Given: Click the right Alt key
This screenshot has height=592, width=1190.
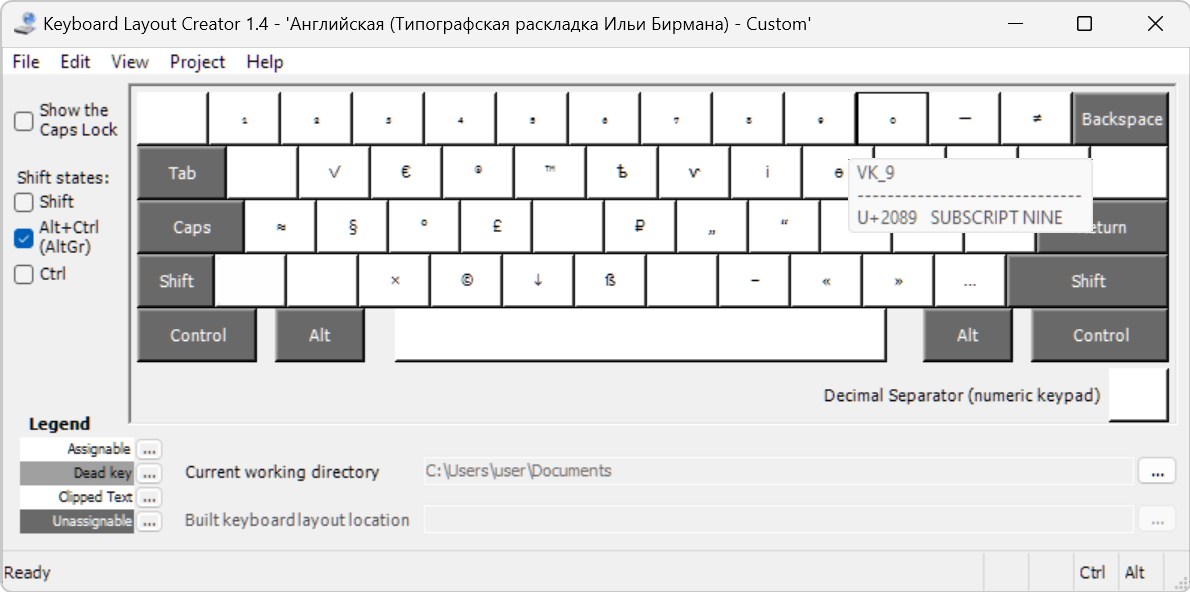Looking at the screenshot, I should coord(968,335).
